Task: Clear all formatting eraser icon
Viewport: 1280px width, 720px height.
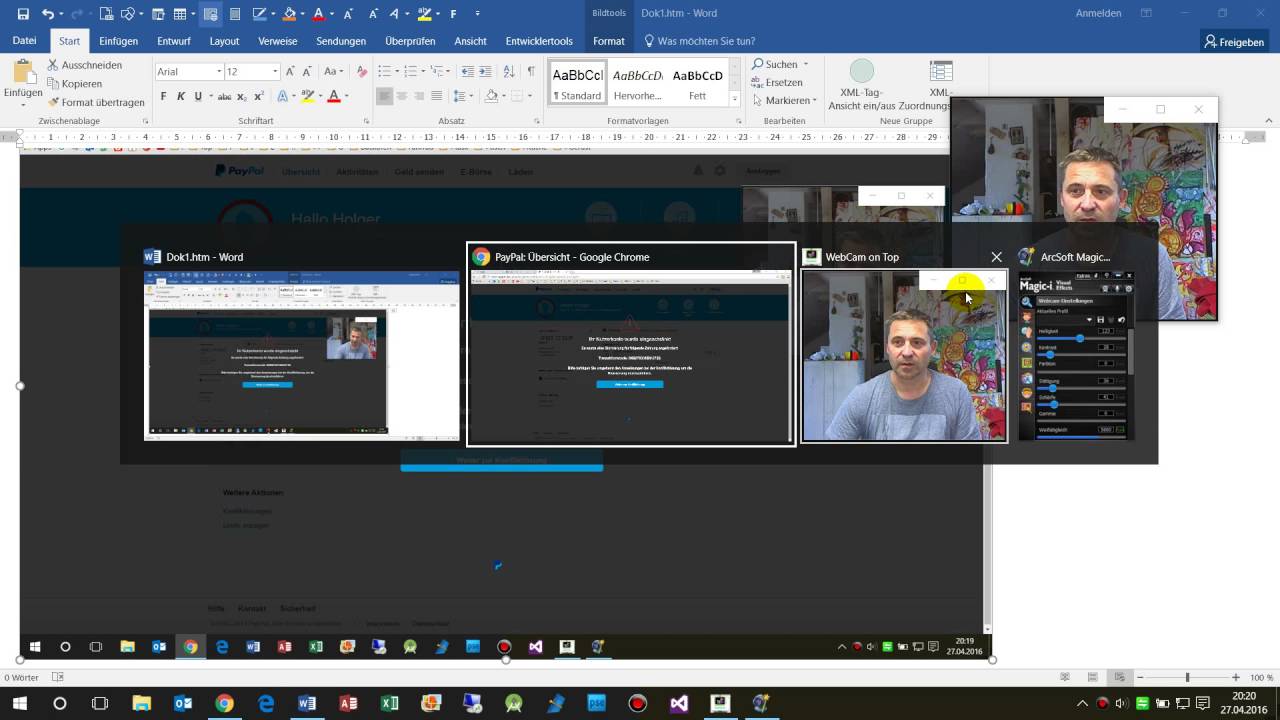Action: tap(362, 71)
